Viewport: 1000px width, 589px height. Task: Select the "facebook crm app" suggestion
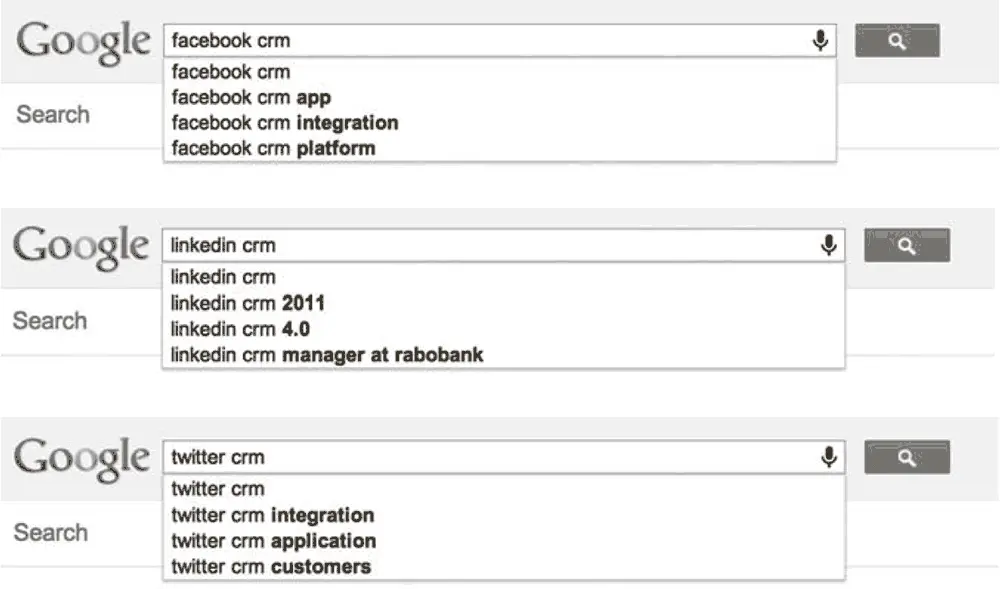click(499, 98)
